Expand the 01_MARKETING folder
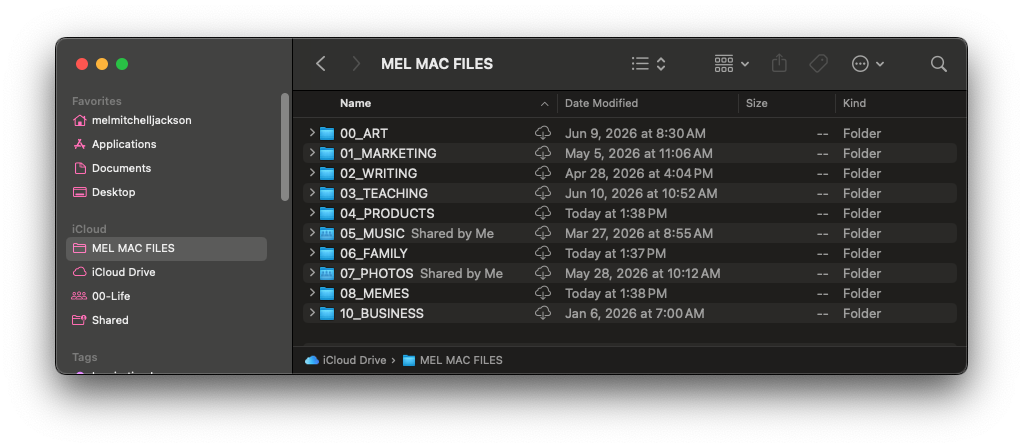Viewport: 1023px width, 448px height. (x=312, y=153)
